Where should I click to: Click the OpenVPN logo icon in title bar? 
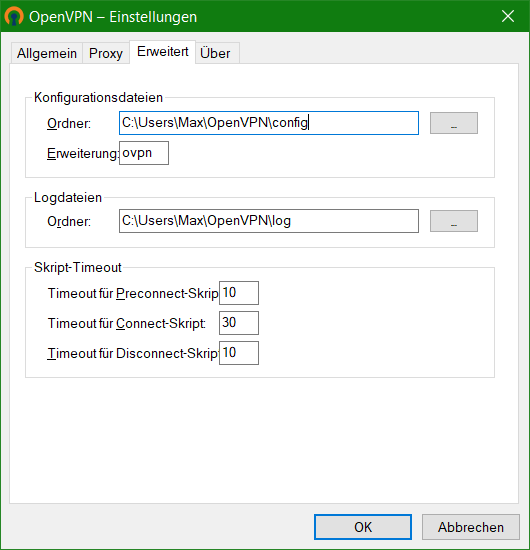pyautogui.click(x=14, y=16)
